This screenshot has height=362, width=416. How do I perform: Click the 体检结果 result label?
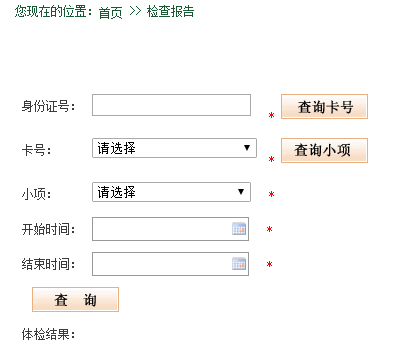(x=49, y=334)
